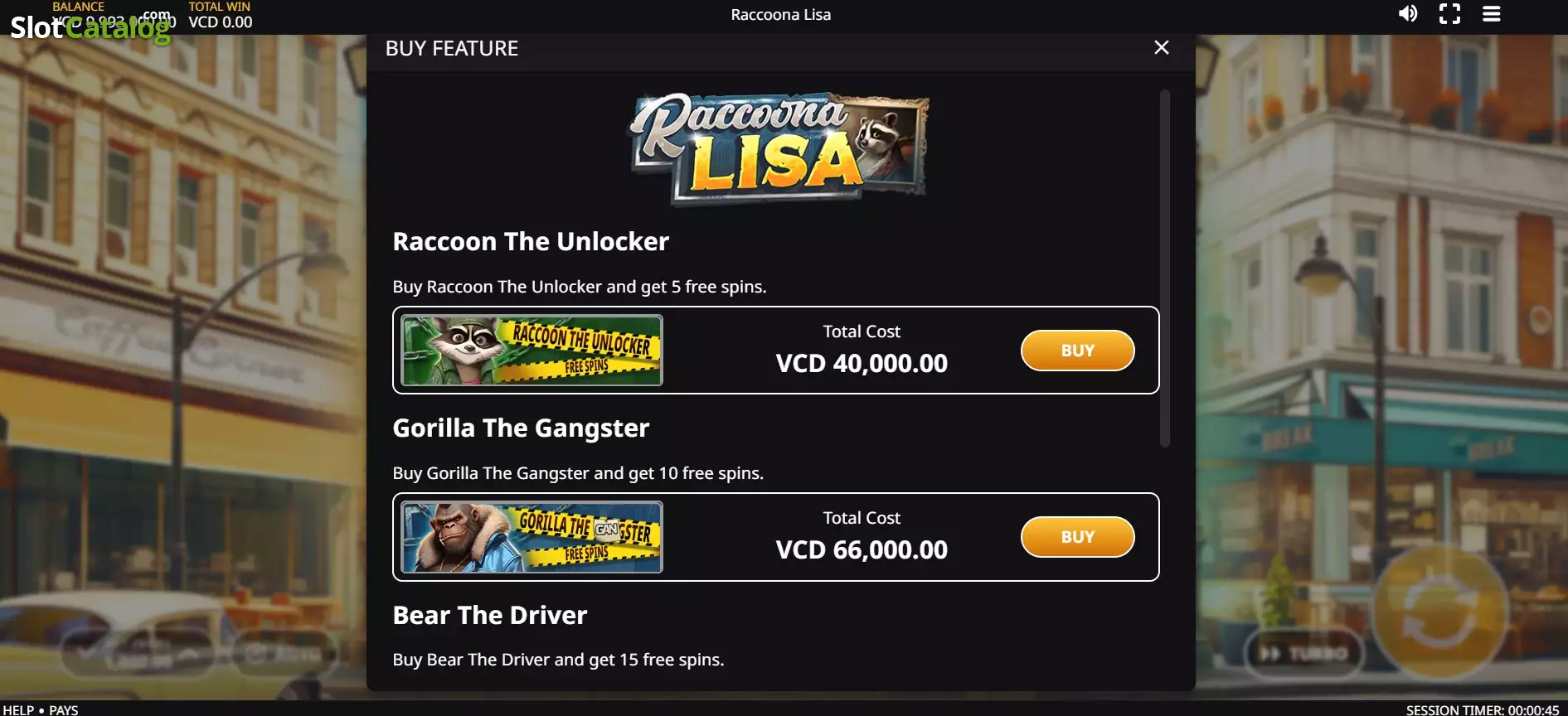Buy Raccoon The Unlocker feature

point(1077,351)
